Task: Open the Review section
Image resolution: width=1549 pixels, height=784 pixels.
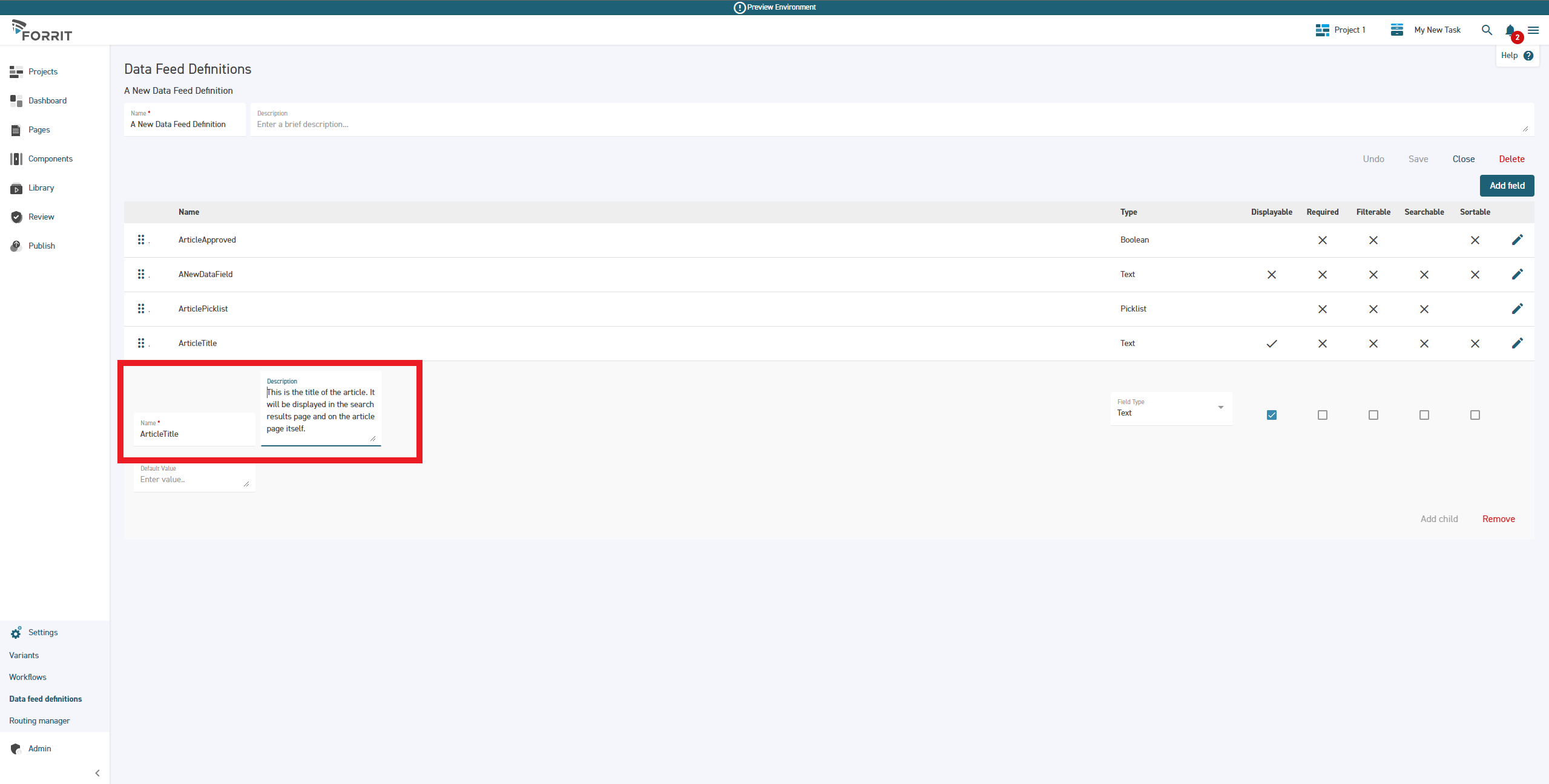Action: (42, 217)
